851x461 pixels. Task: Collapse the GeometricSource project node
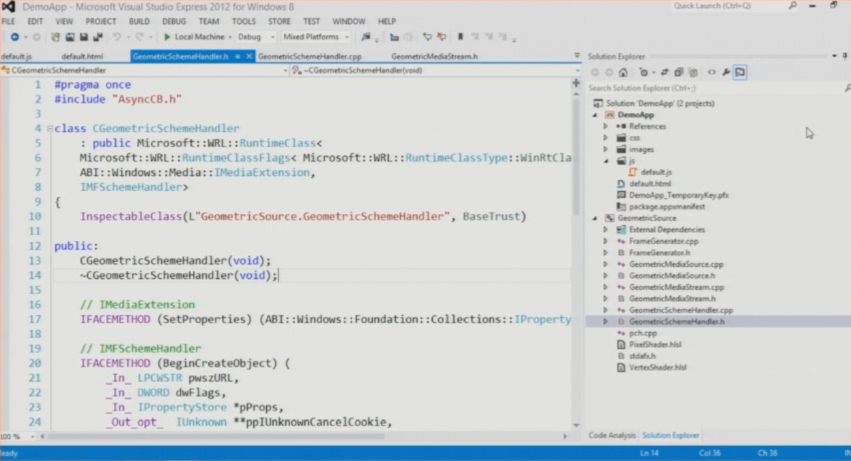[x=595, y=218]
